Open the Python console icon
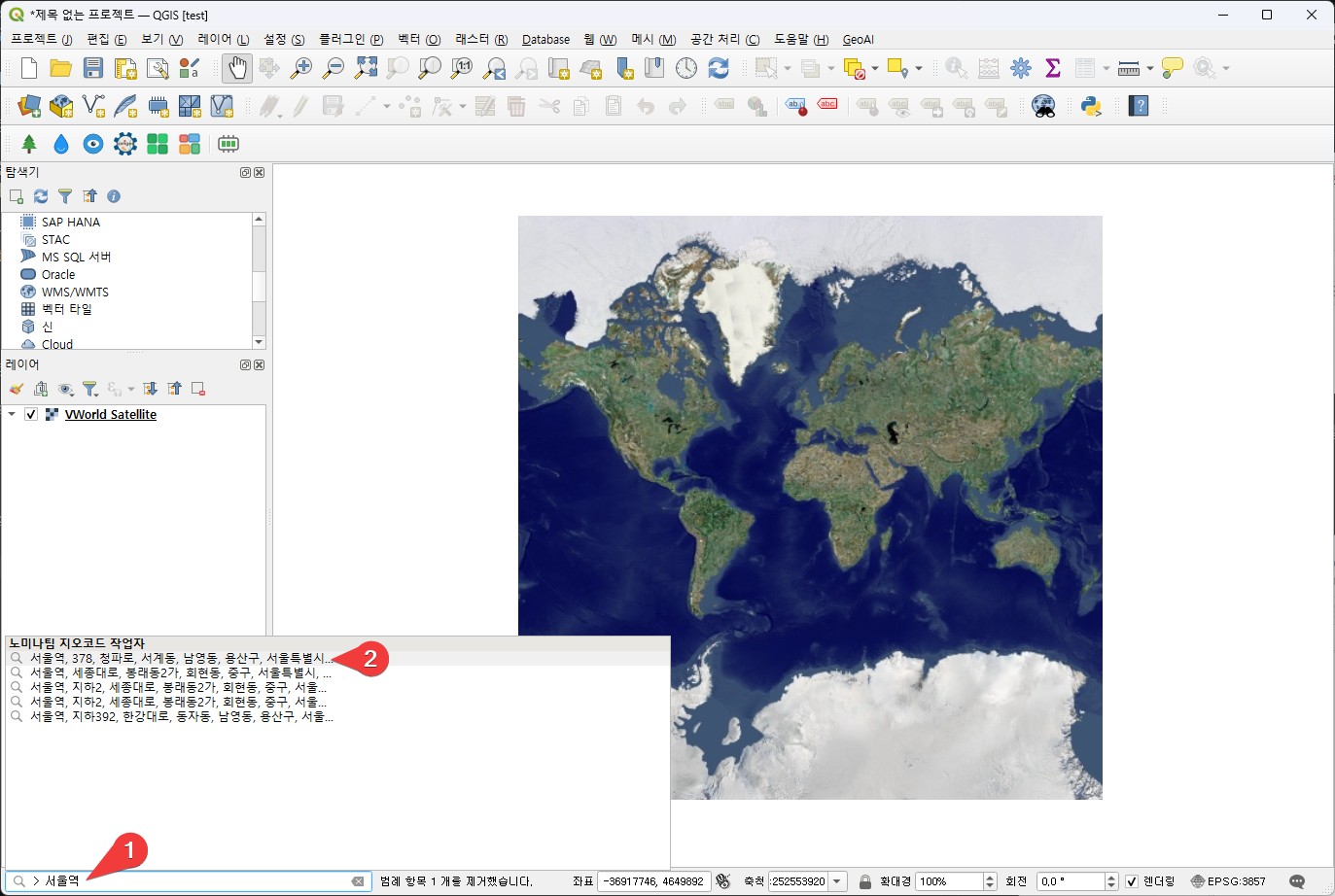Viewport: 1335px width, 896px height. (x=1091, y=106)
